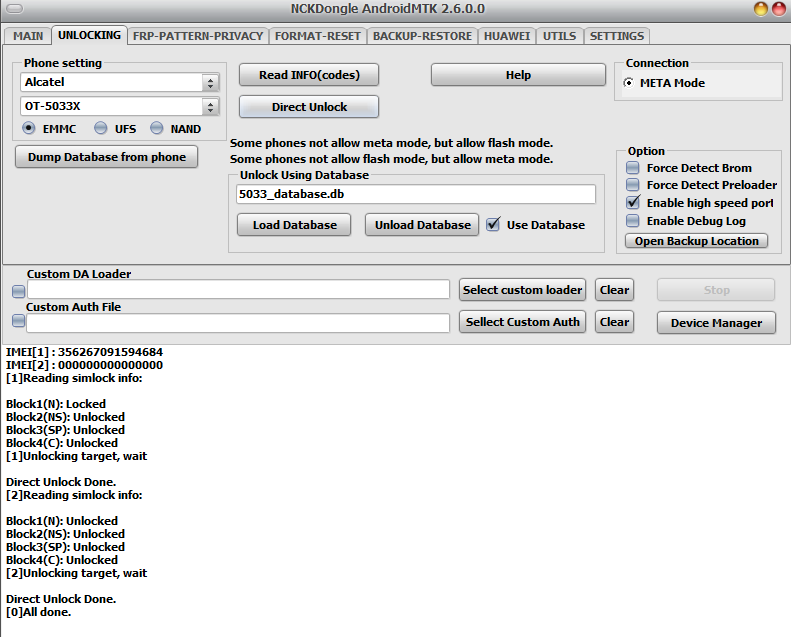Click the orange minimize window button

761,9
